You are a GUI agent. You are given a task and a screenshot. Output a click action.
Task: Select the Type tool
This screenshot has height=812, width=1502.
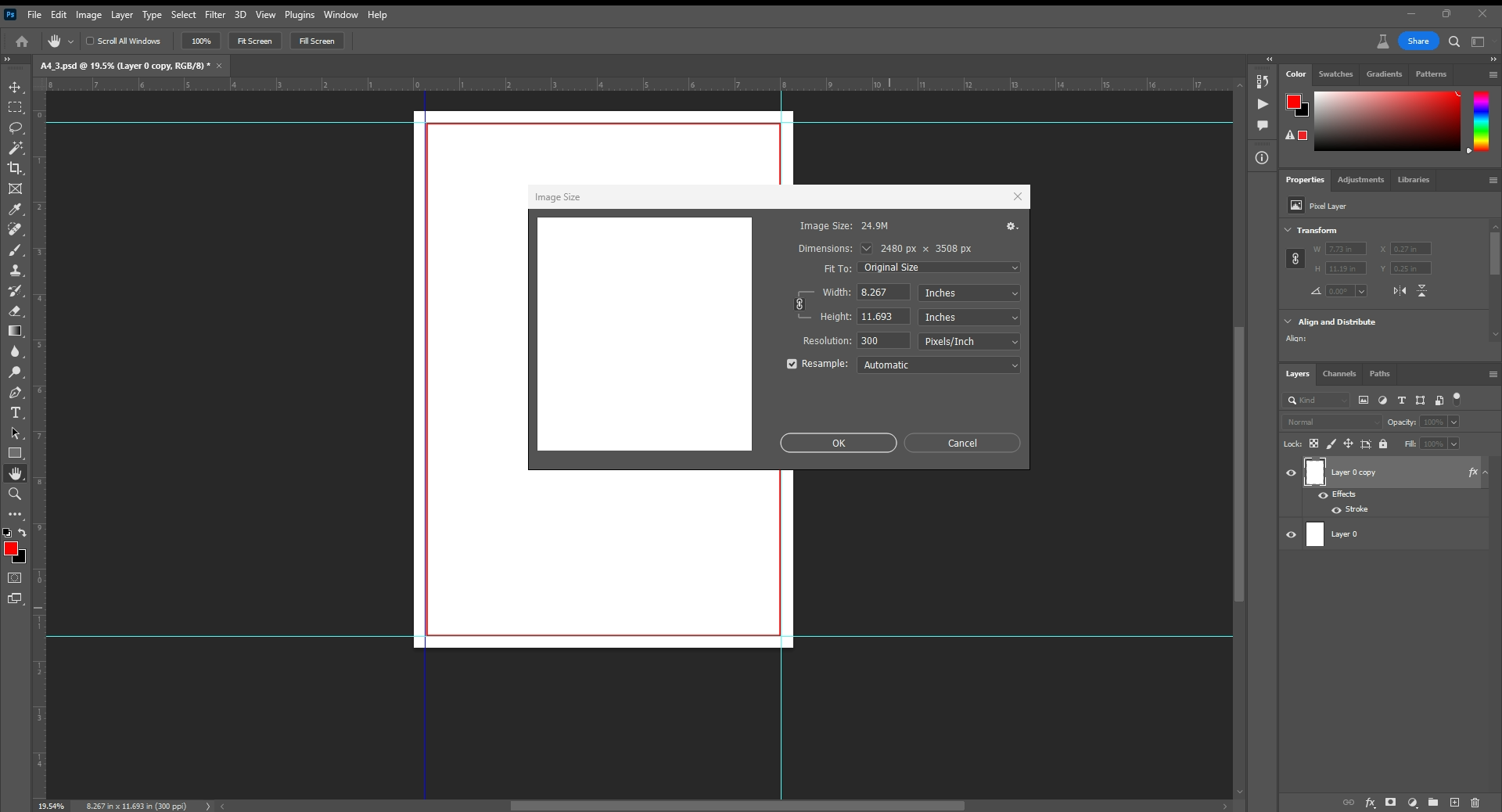point(16,413)
